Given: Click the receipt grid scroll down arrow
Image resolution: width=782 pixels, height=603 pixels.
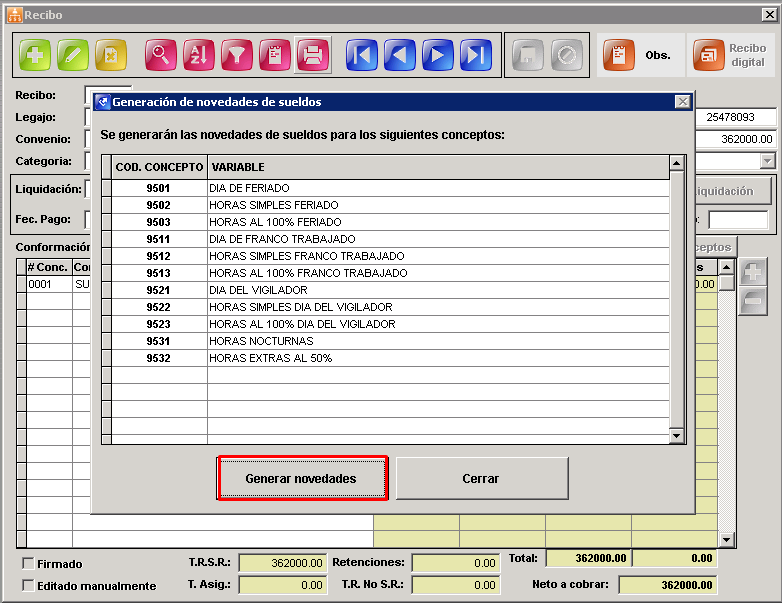Looking at the screenshot, I should pos(726,539).
